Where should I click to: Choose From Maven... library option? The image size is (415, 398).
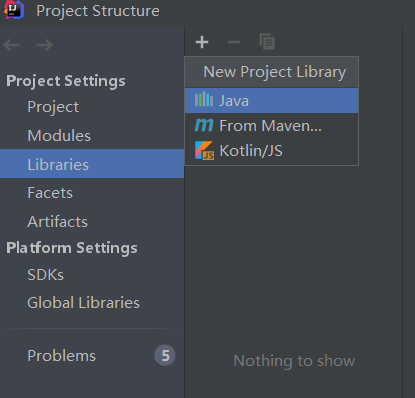272,126
